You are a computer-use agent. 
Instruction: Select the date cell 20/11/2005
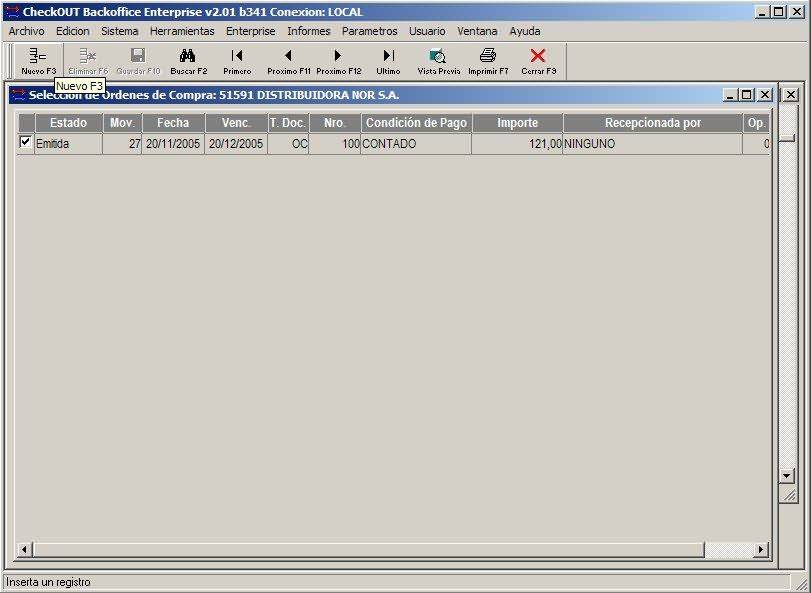point(173,144)
